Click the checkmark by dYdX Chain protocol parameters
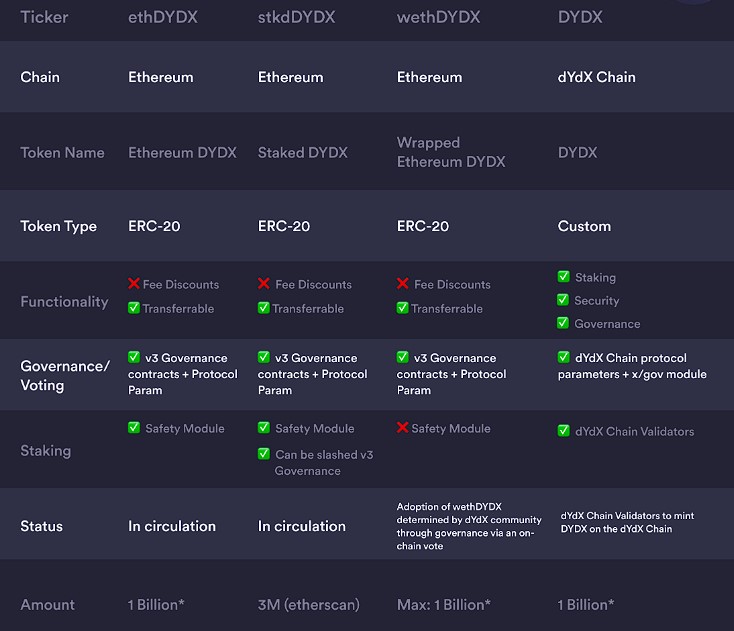This screenshot has width=734, height=631. coord(564,357)
